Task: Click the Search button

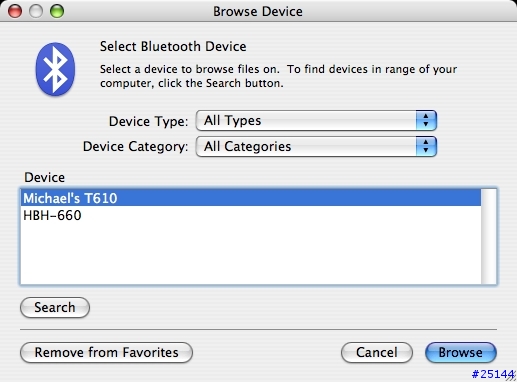Action: [x=55, y=307]
